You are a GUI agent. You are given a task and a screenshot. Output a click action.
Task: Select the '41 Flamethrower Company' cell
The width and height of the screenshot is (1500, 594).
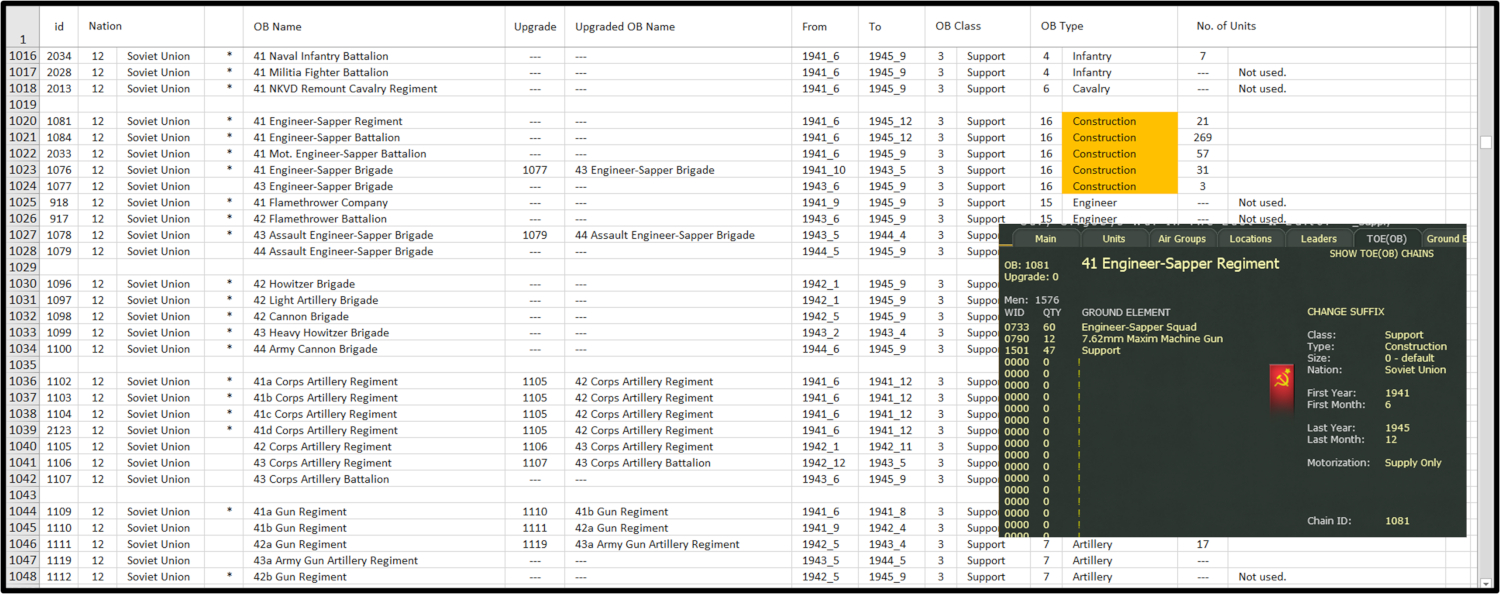tap(374, 203)
